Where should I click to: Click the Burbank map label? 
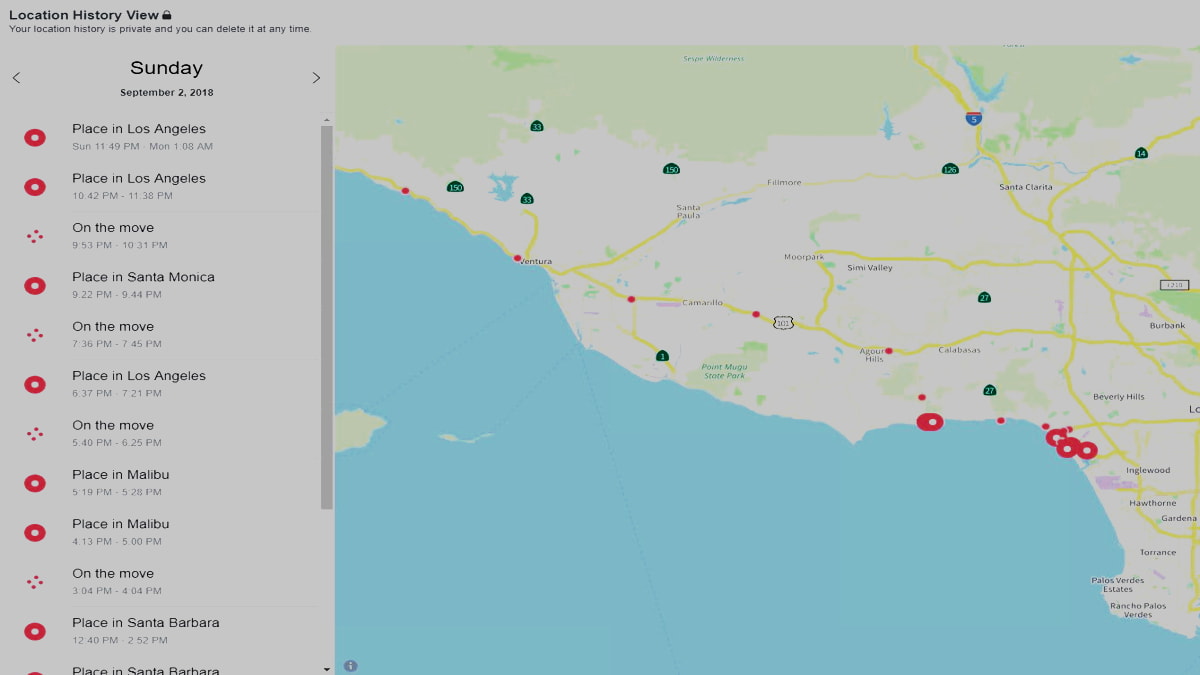click(1167, 326)
